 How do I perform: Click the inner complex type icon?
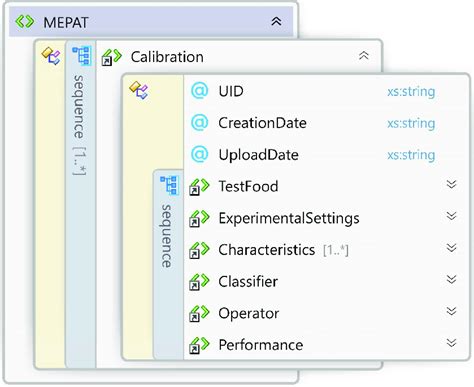coord(139,90)
